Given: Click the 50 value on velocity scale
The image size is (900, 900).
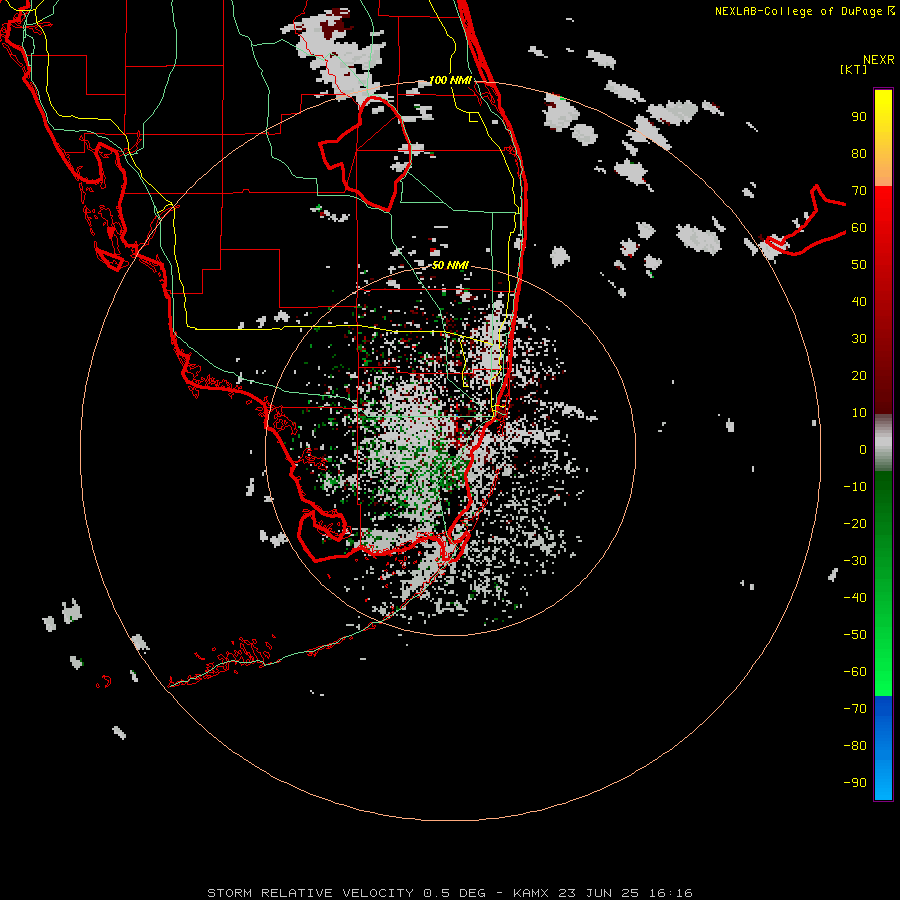Looking at the screenshot, I should tap(859, 265).
